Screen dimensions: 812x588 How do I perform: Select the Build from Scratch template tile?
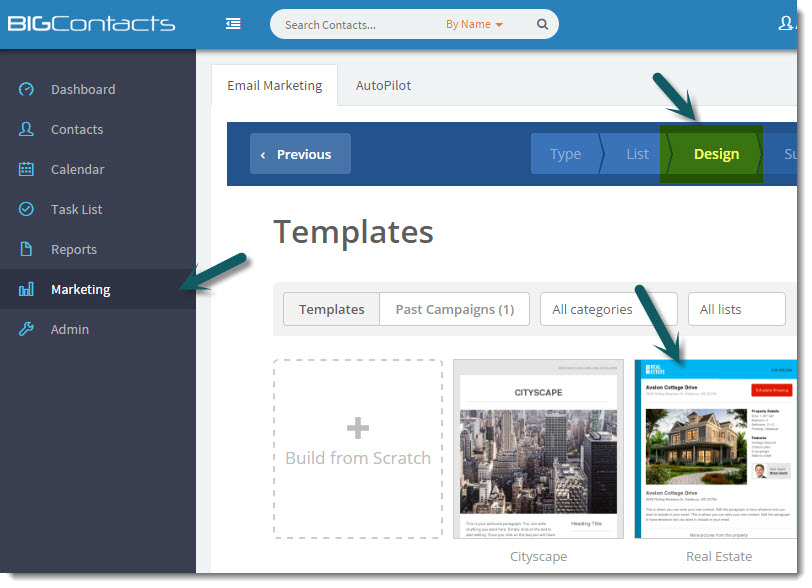pos(358,449)
